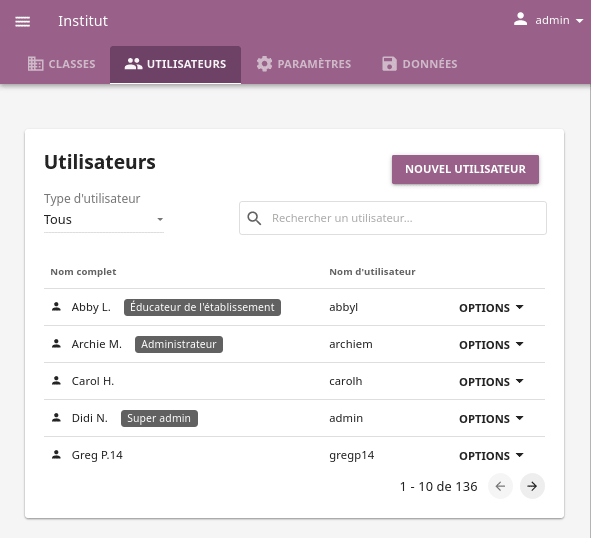This screenshot has width=591, height=538.
Task: Click the name Archie M.
Action: click(96, 344)
